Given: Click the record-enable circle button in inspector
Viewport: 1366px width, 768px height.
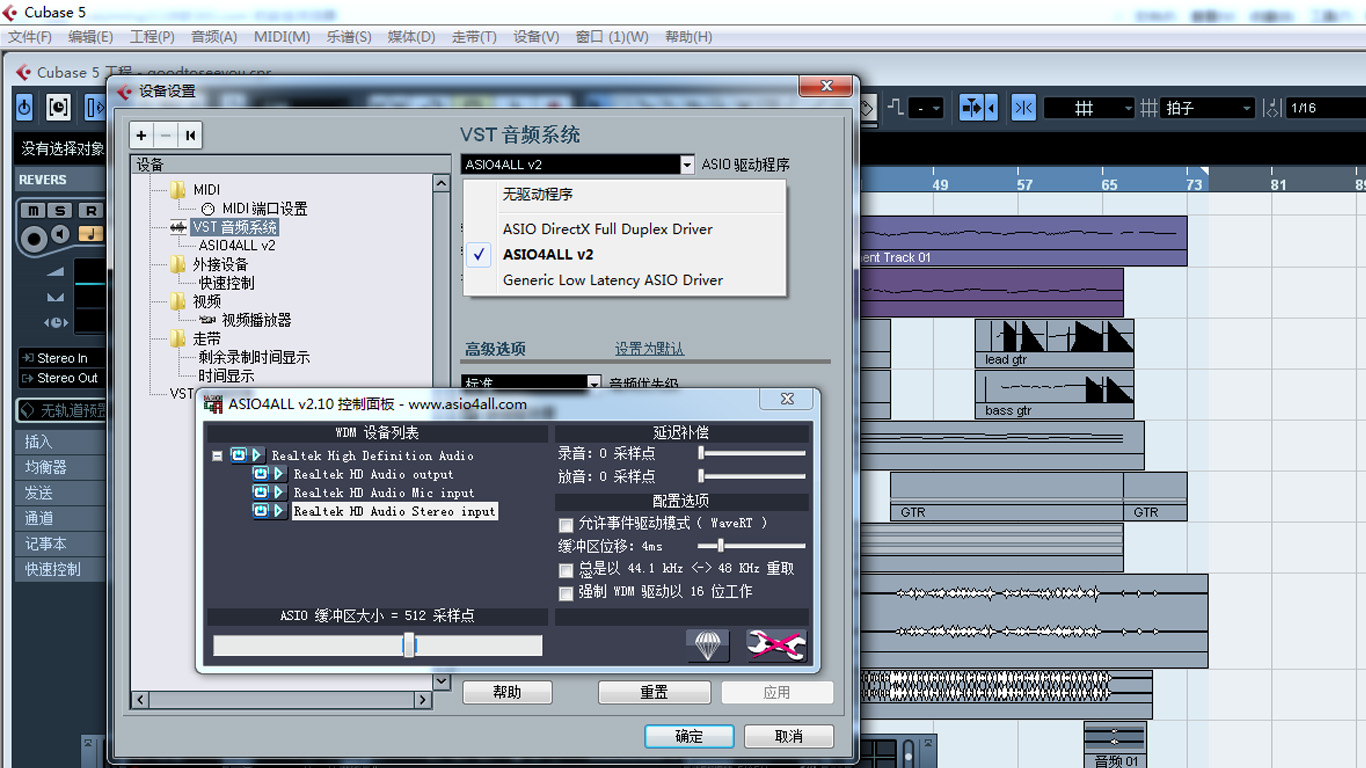Looking at the screenshot, I should pyautogui.click(x=34, y=238).
